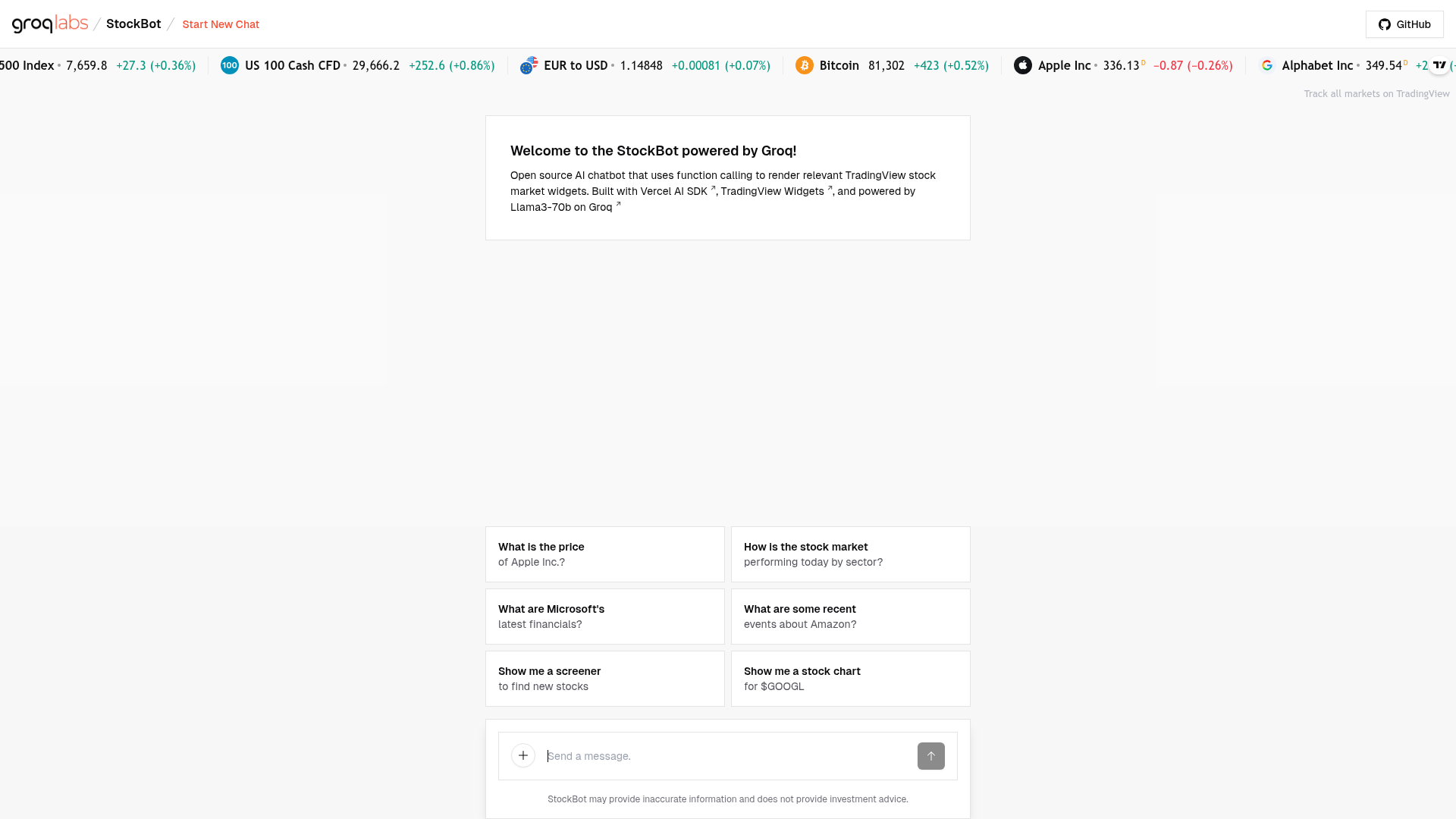Select 'What are Microsoft's latest financials?' suggestion

pos(605,617)
